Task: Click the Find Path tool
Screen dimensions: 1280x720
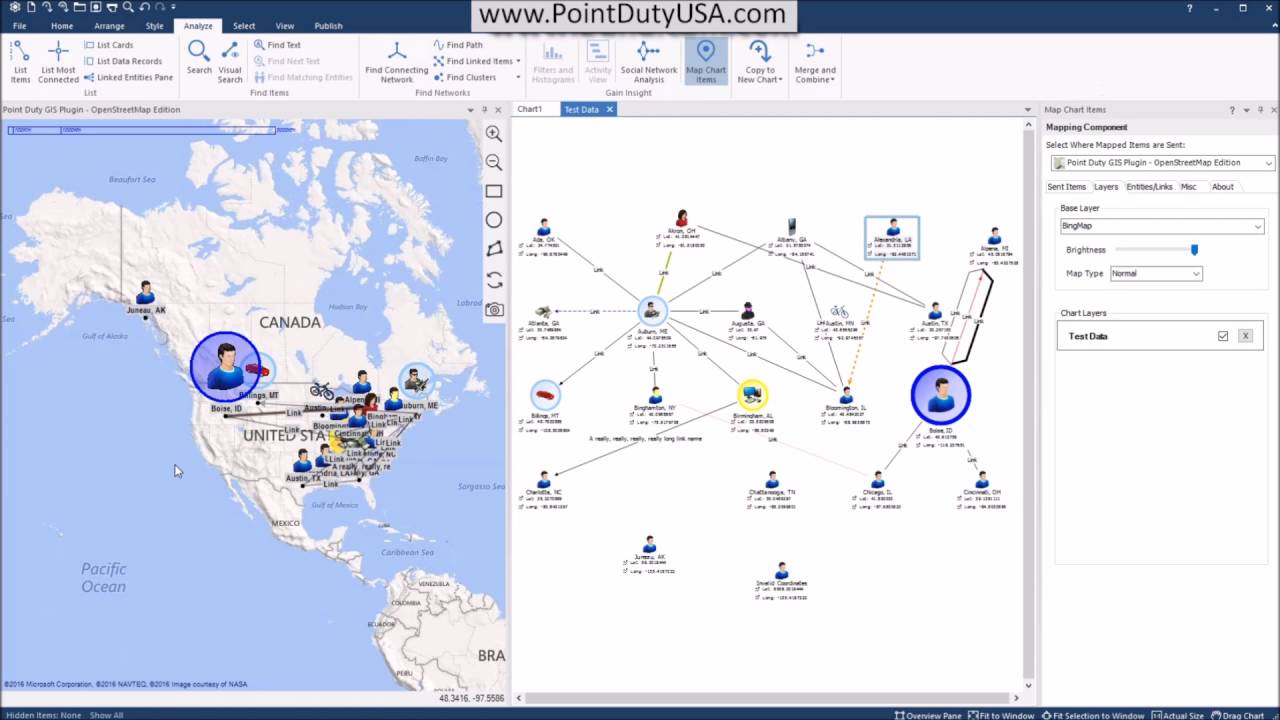Action: tap(458, 45)
